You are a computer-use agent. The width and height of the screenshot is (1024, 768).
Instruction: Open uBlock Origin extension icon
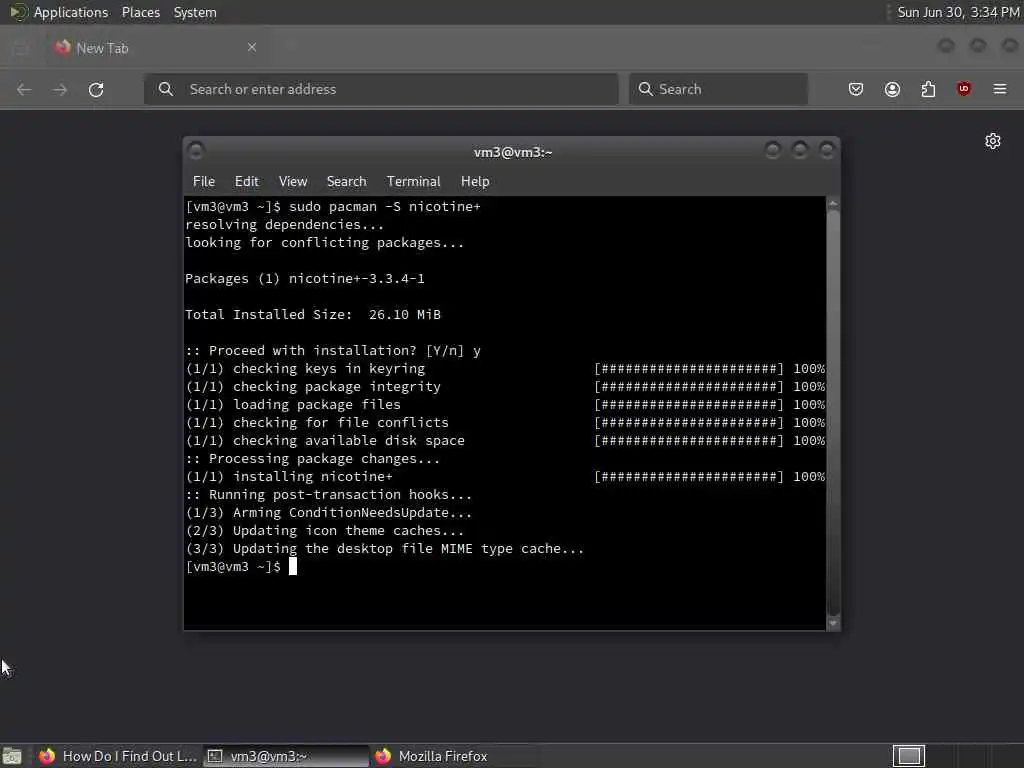click(x=964, y=89)
